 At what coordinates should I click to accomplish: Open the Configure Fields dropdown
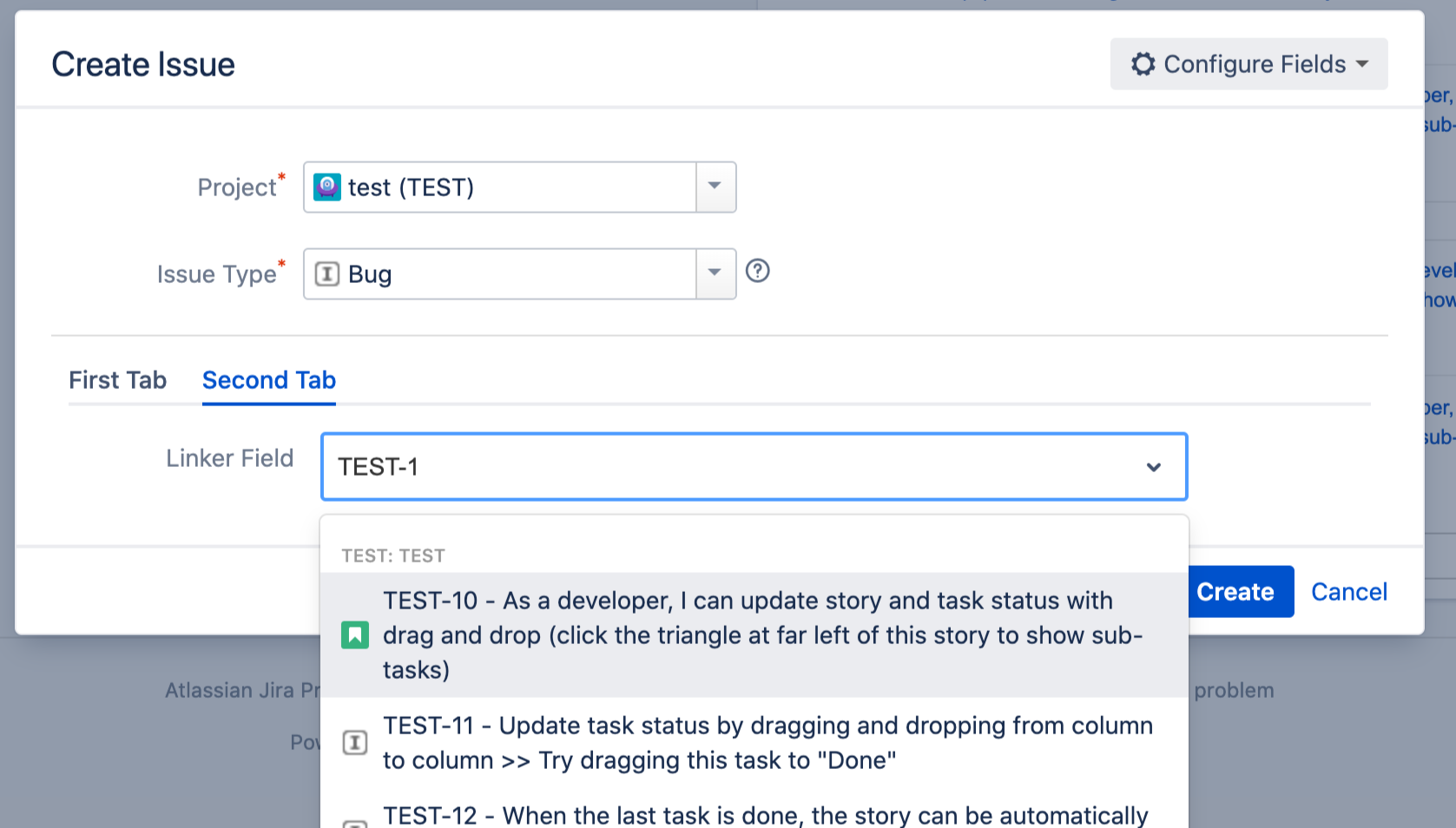(x=1248, y=64)
